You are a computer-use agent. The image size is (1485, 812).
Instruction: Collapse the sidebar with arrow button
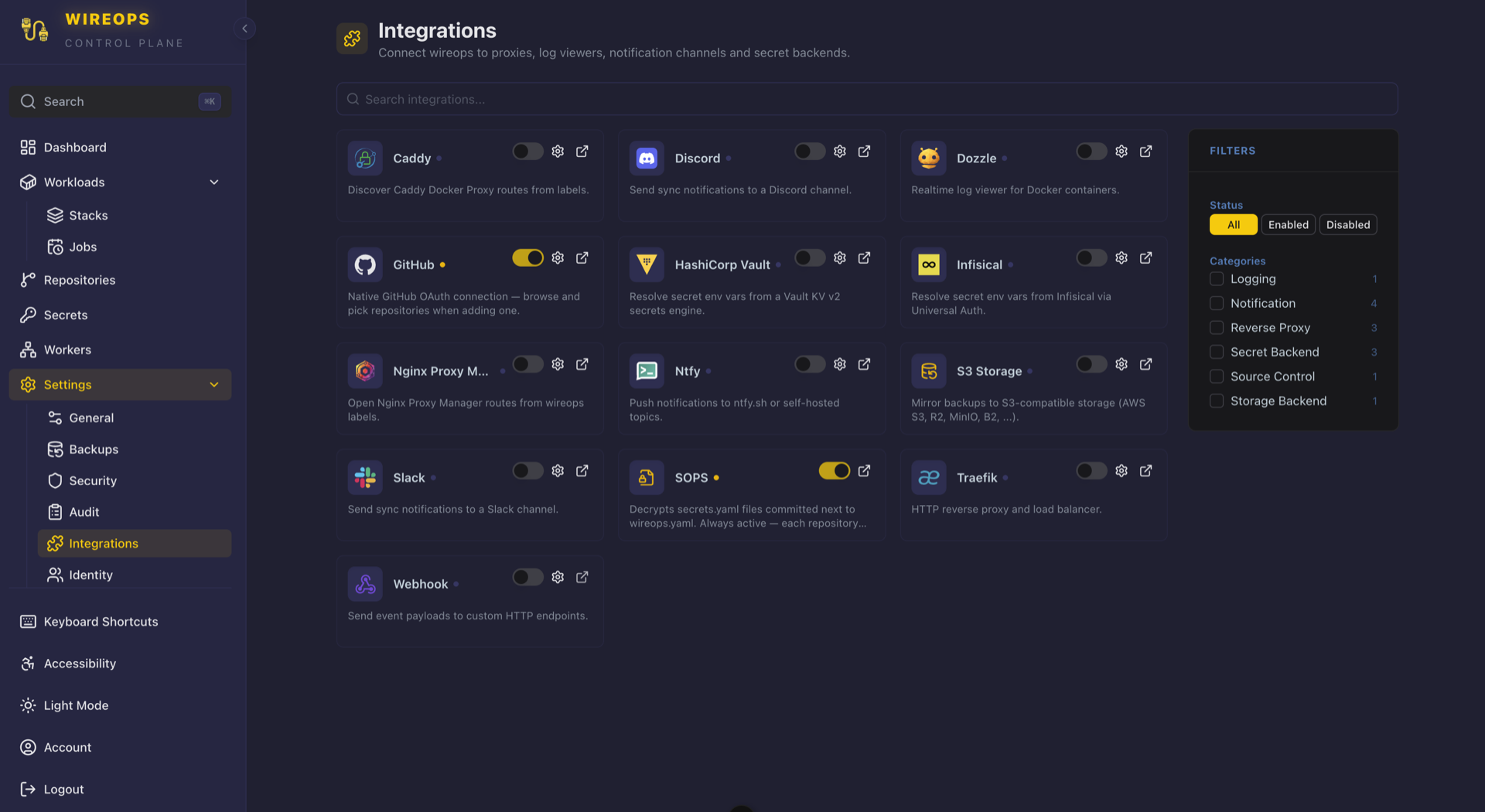[x=244, y=29]
